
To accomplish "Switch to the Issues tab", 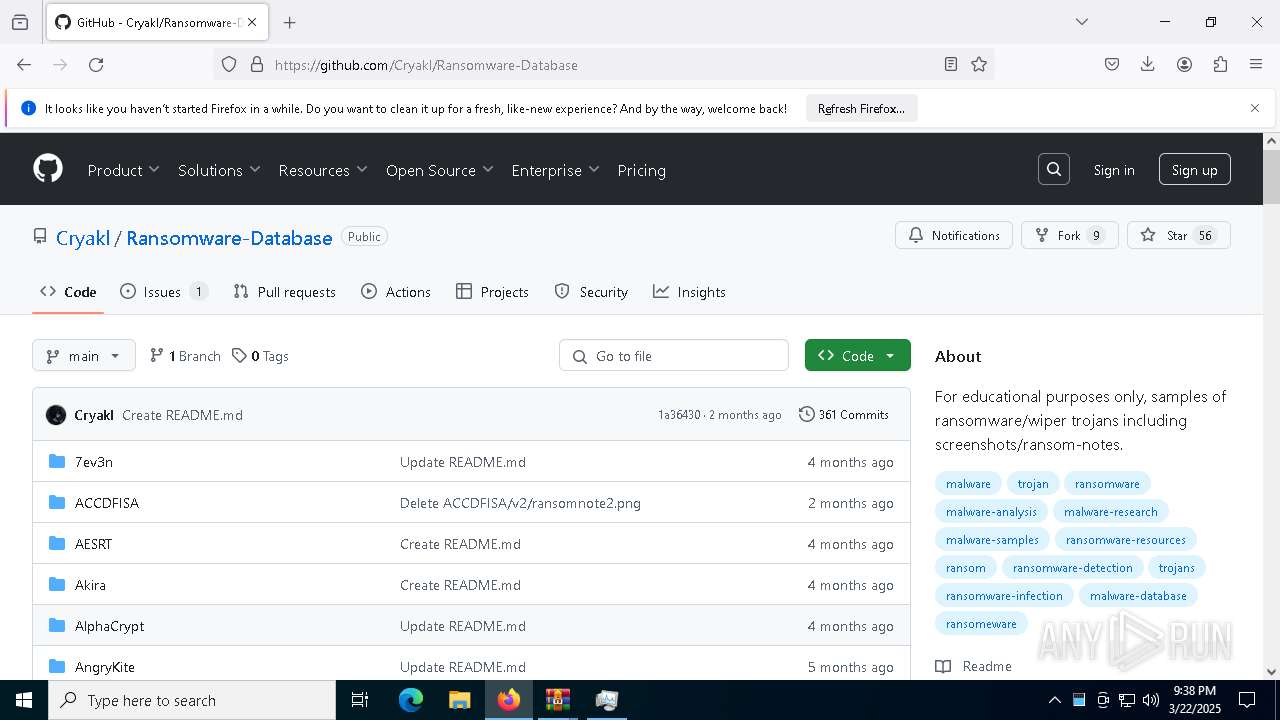I will pyautogui.click(x=164, y=292).
